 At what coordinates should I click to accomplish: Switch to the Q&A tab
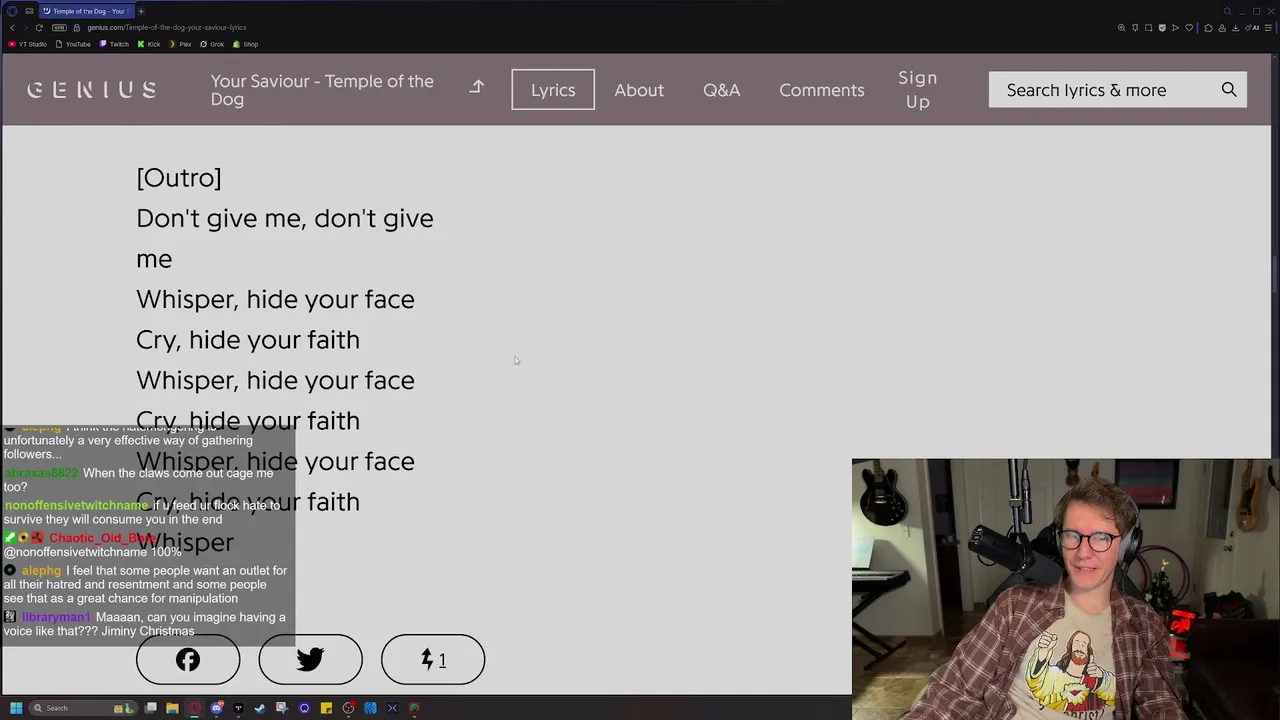click(x=722, y=90)
